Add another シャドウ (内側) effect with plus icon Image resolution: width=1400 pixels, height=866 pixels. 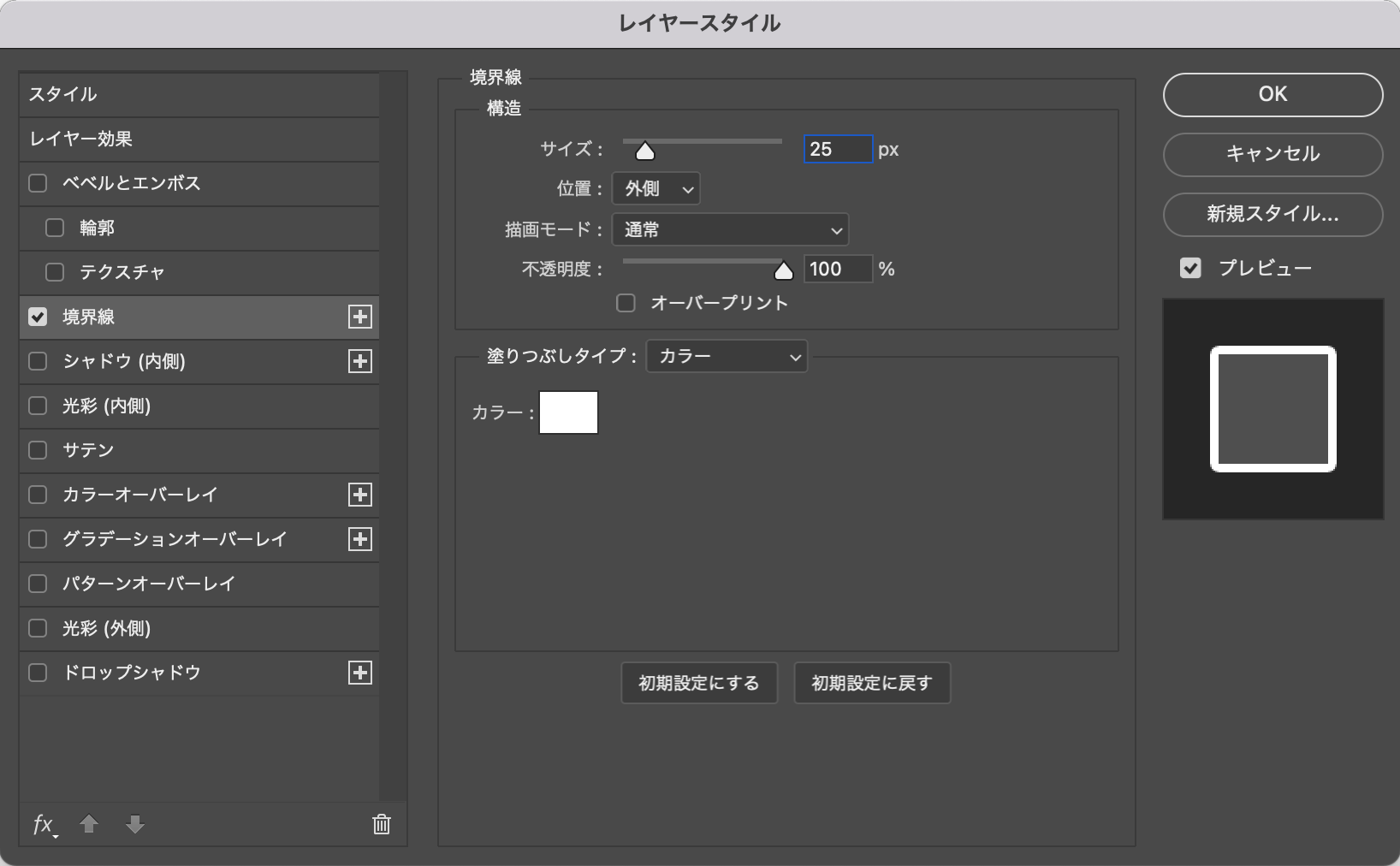[x=360, y=361]
